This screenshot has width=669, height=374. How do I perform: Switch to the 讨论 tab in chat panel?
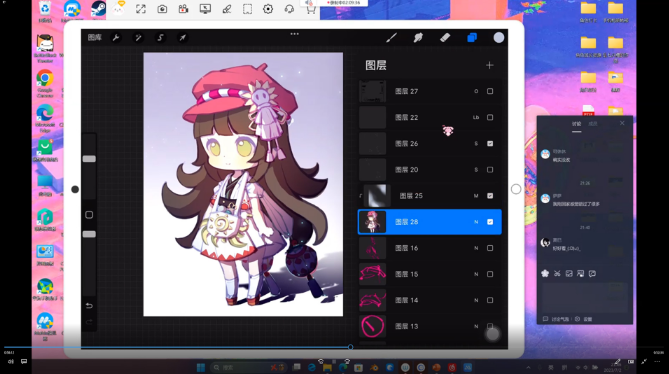point(576,124)
